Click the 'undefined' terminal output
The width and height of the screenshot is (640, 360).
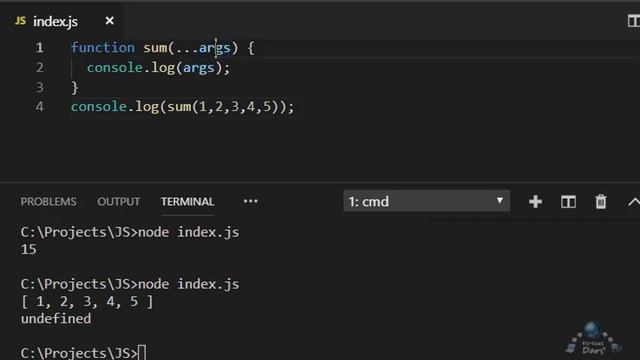coord(56,318)
